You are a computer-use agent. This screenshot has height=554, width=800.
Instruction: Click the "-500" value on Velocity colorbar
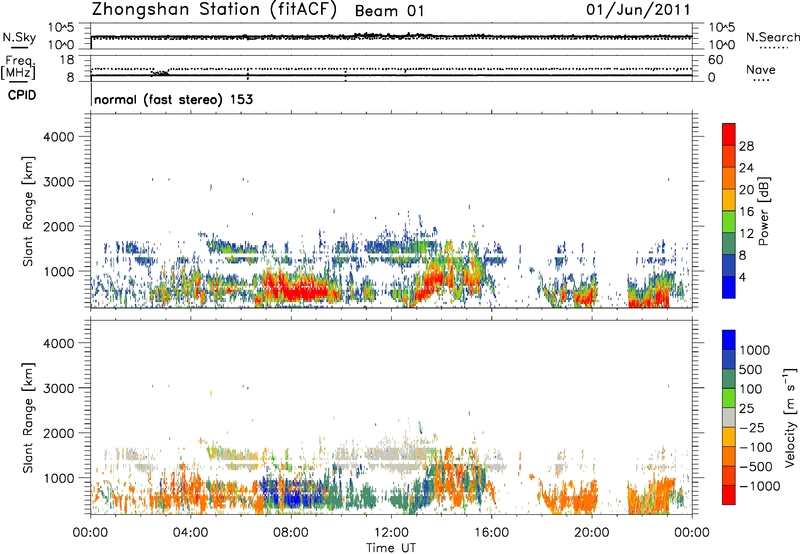(x=756, y=466)
